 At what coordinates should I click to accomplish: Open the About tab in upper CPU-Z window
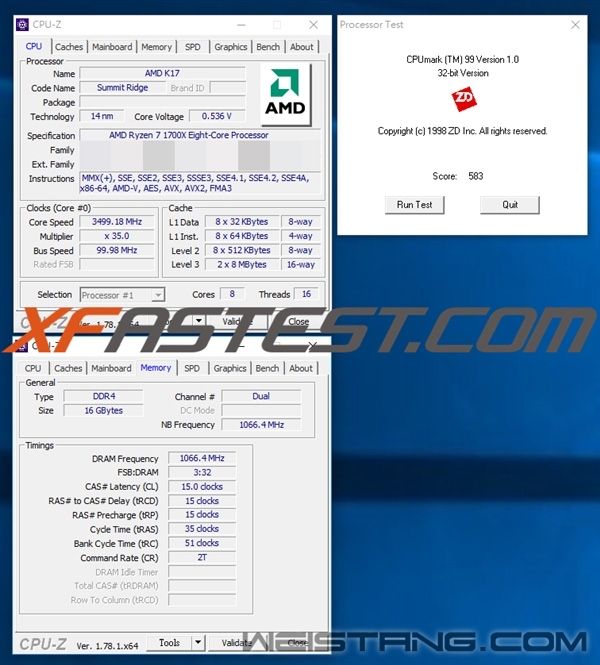[x=301, y=47]
